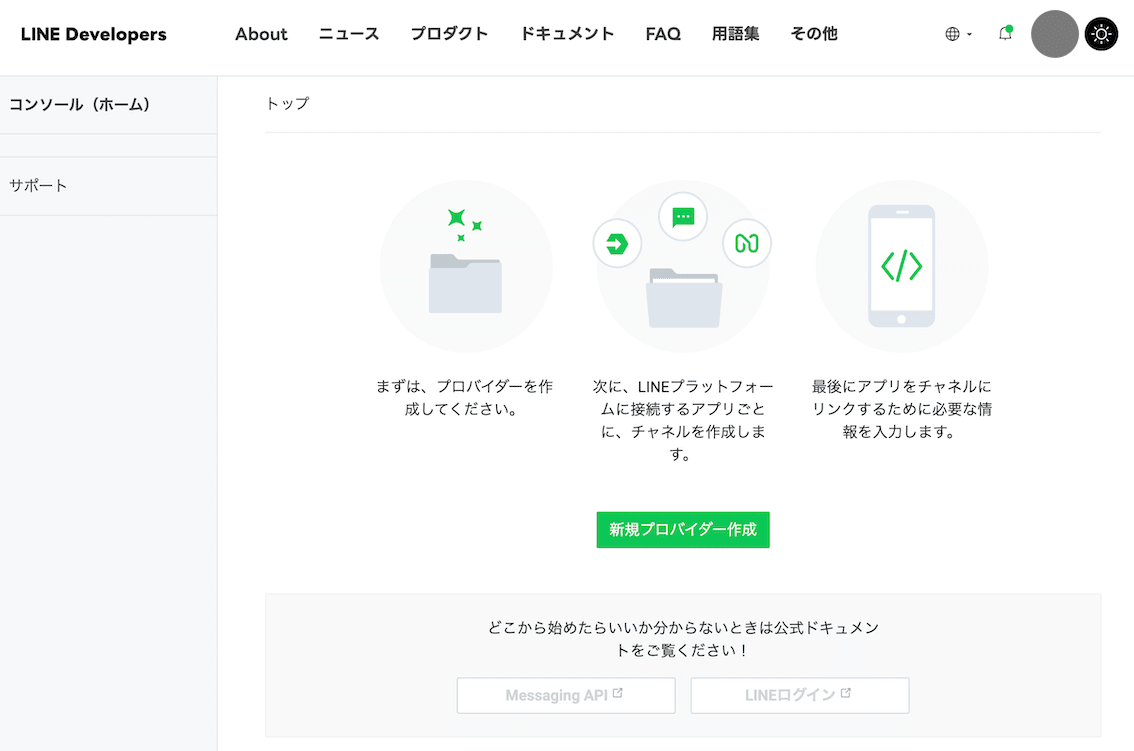Screen dimensions: 1134x751
Task: Open the ニュース menu item
Action: coord(349,34)
